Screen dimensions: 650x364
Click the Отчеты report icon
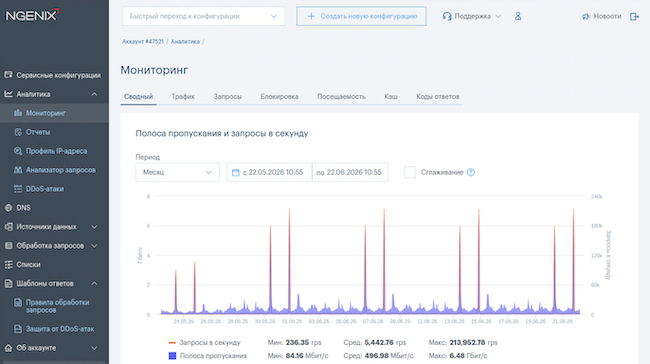tap(18, 132)
